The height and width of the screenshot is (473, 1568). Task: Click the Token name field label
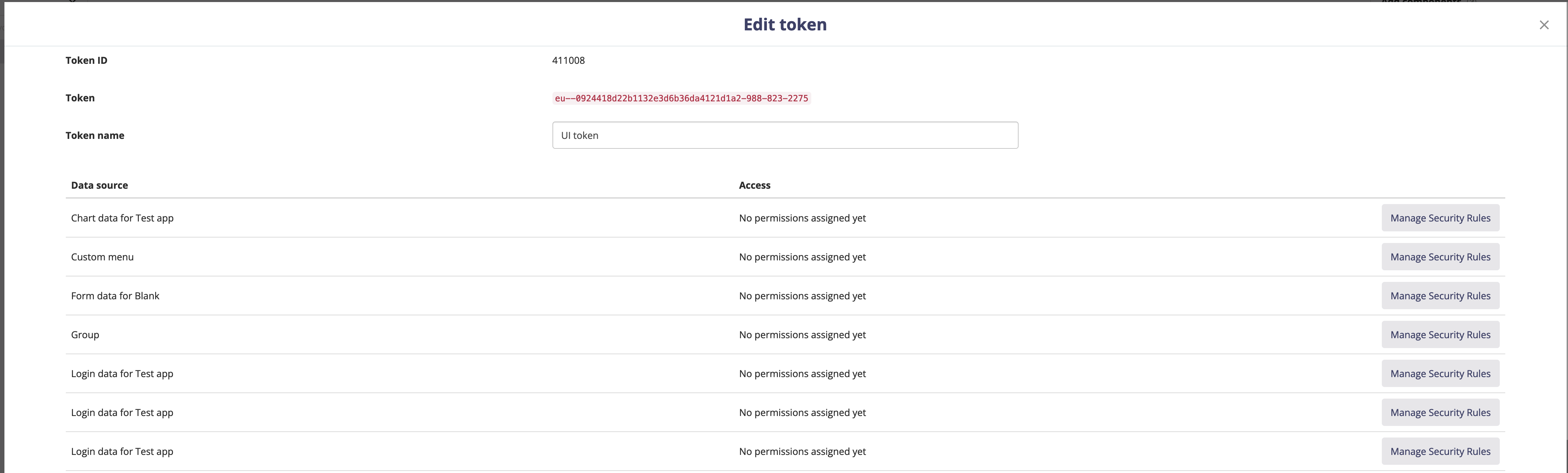pyautogui.click(x=95, y=135)
